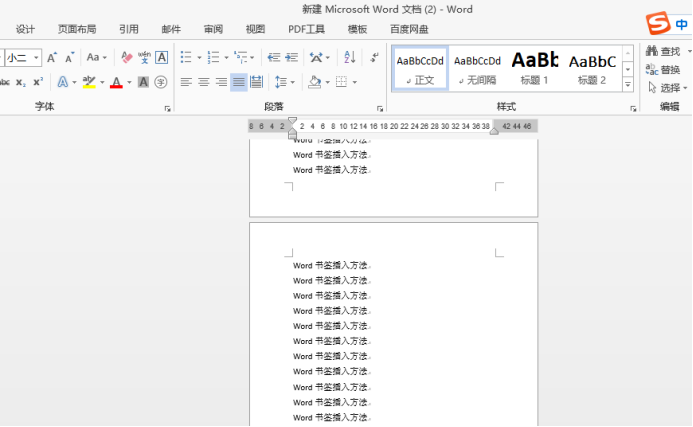693x427 pixels.
Task: Open the 选择 menu
Action: [x=667, y=88]
